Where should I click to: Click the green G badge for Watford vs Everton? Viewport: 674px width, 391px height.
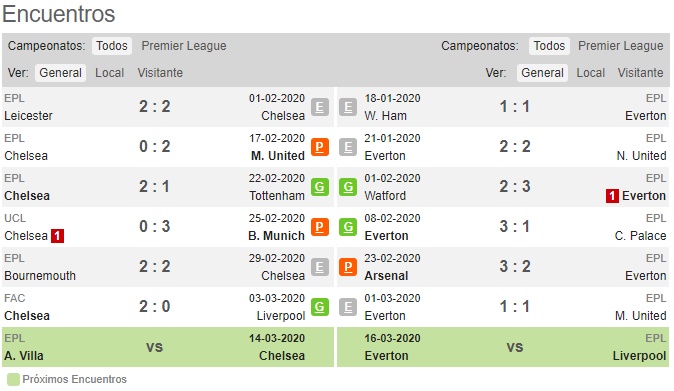click(x=348, y=187)
